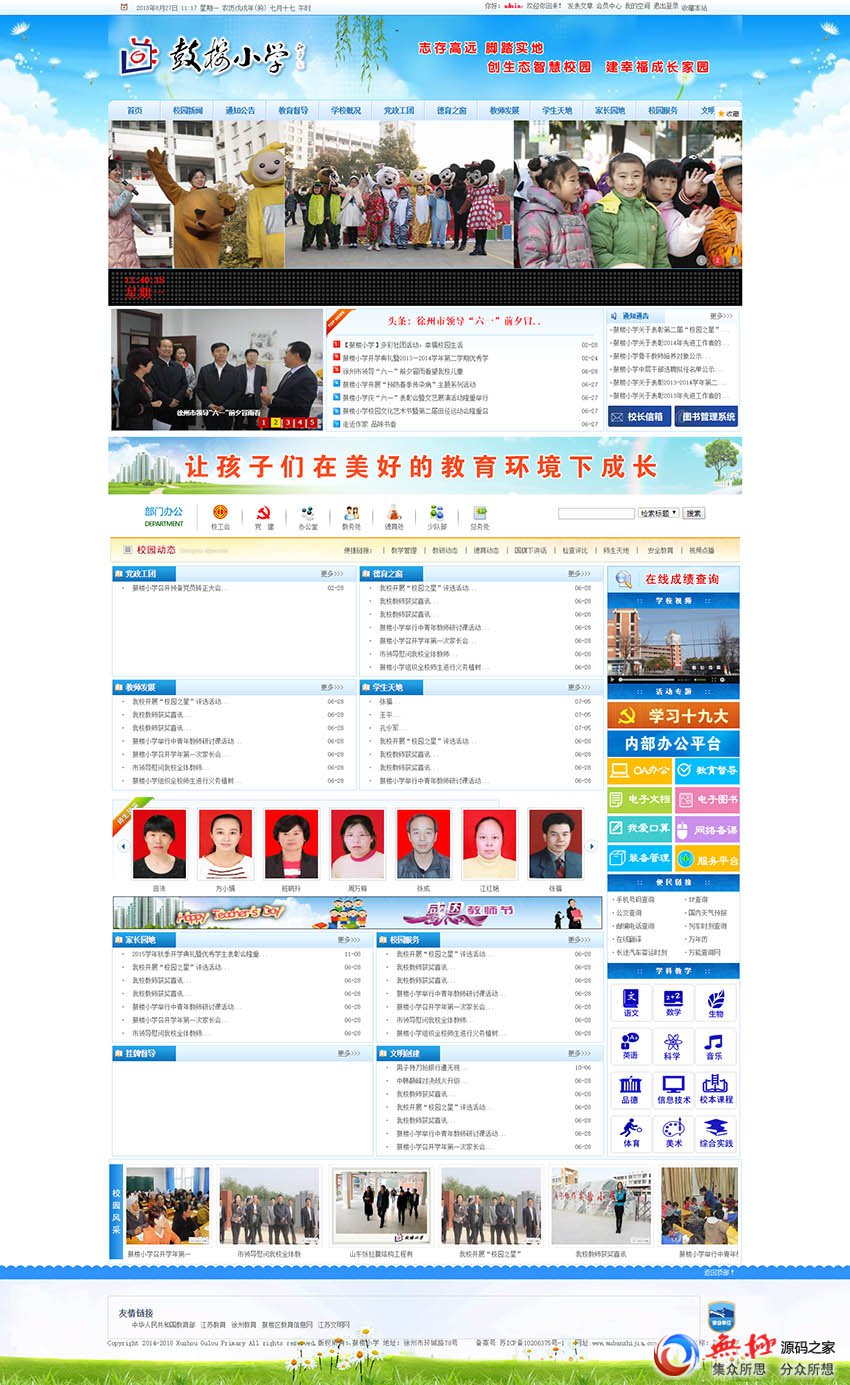
Task: Expand 更多 in 教师发展 section
Action: (x=332, y=688)
